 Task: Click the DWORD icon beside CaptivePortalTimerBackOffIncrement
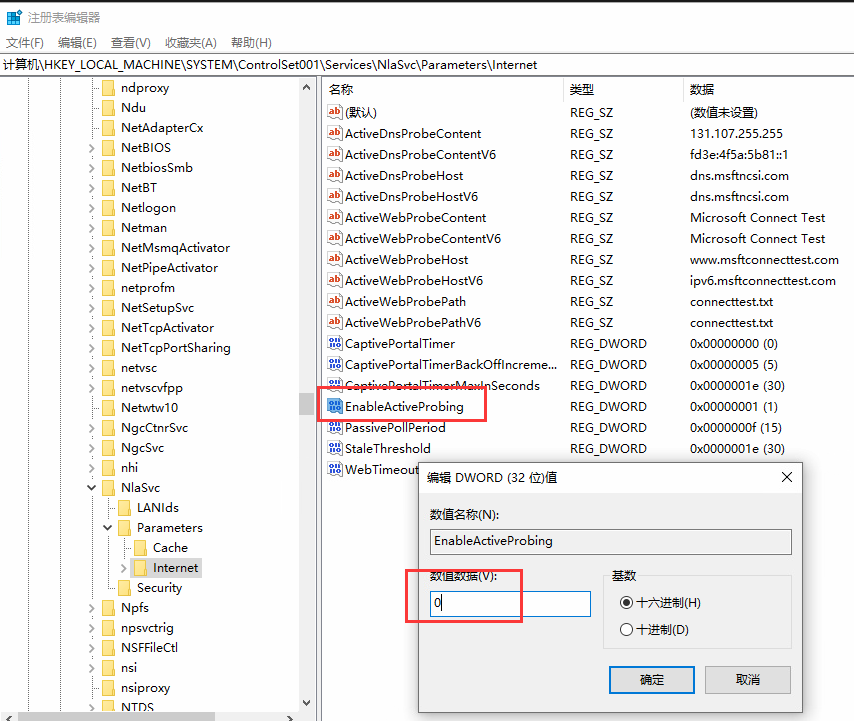pyautogui.click(x=334, y=364)
